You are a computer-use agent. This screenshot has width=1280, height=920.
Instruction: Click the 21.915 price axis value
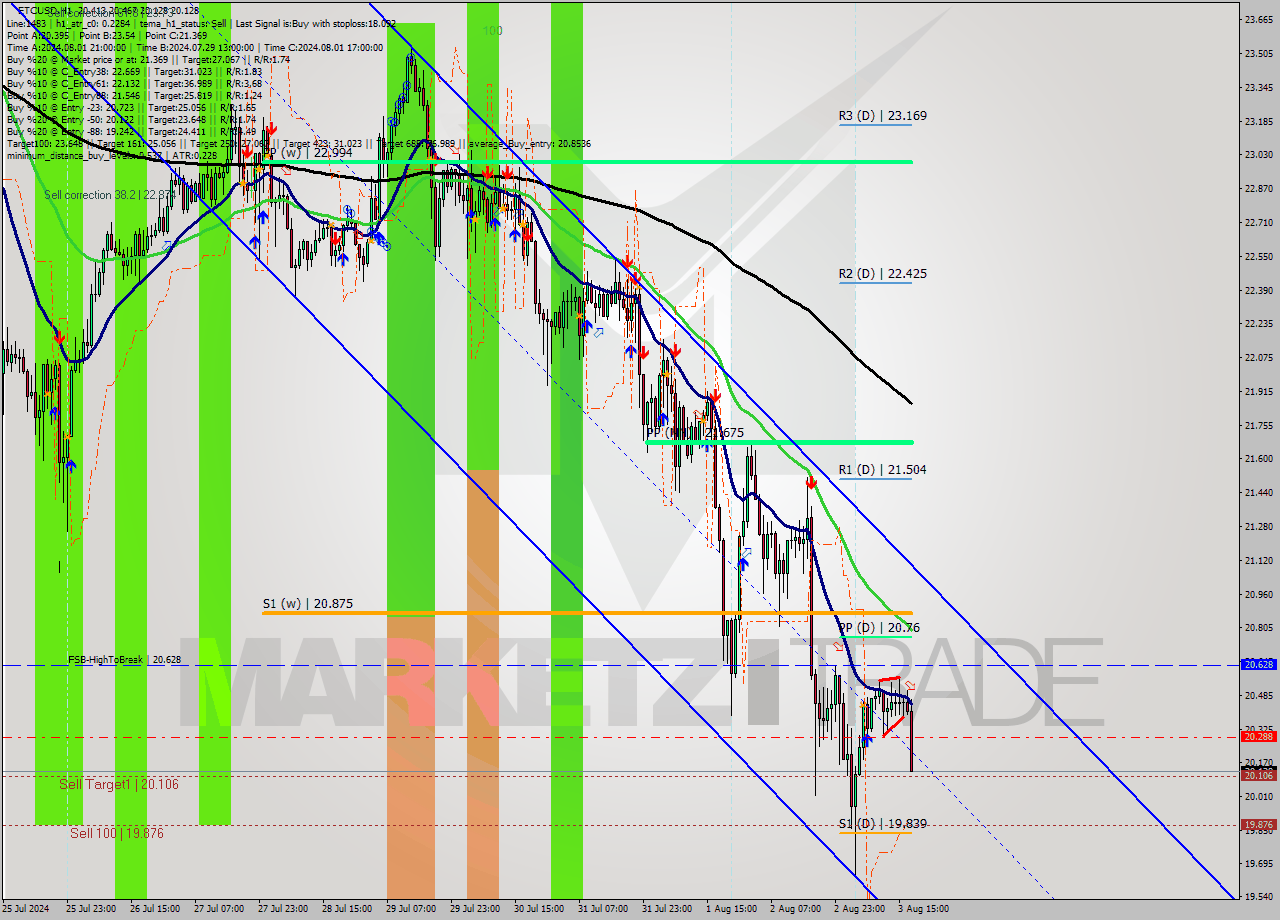pyautogui.click(x=1258, y=391)
